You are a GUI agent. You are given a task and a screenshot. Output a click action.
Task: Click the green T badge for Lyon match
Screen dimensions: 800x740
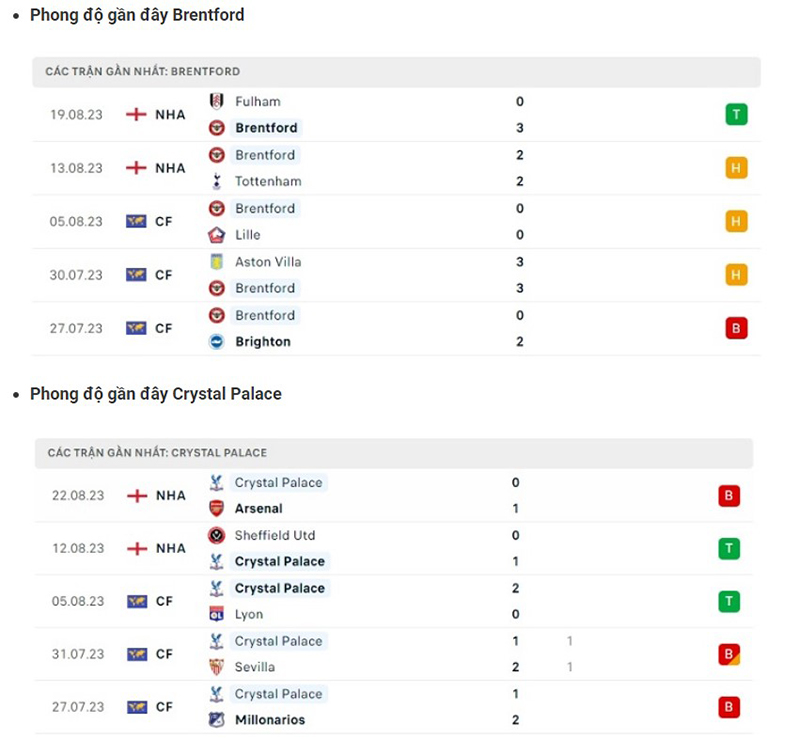(728, 601)
